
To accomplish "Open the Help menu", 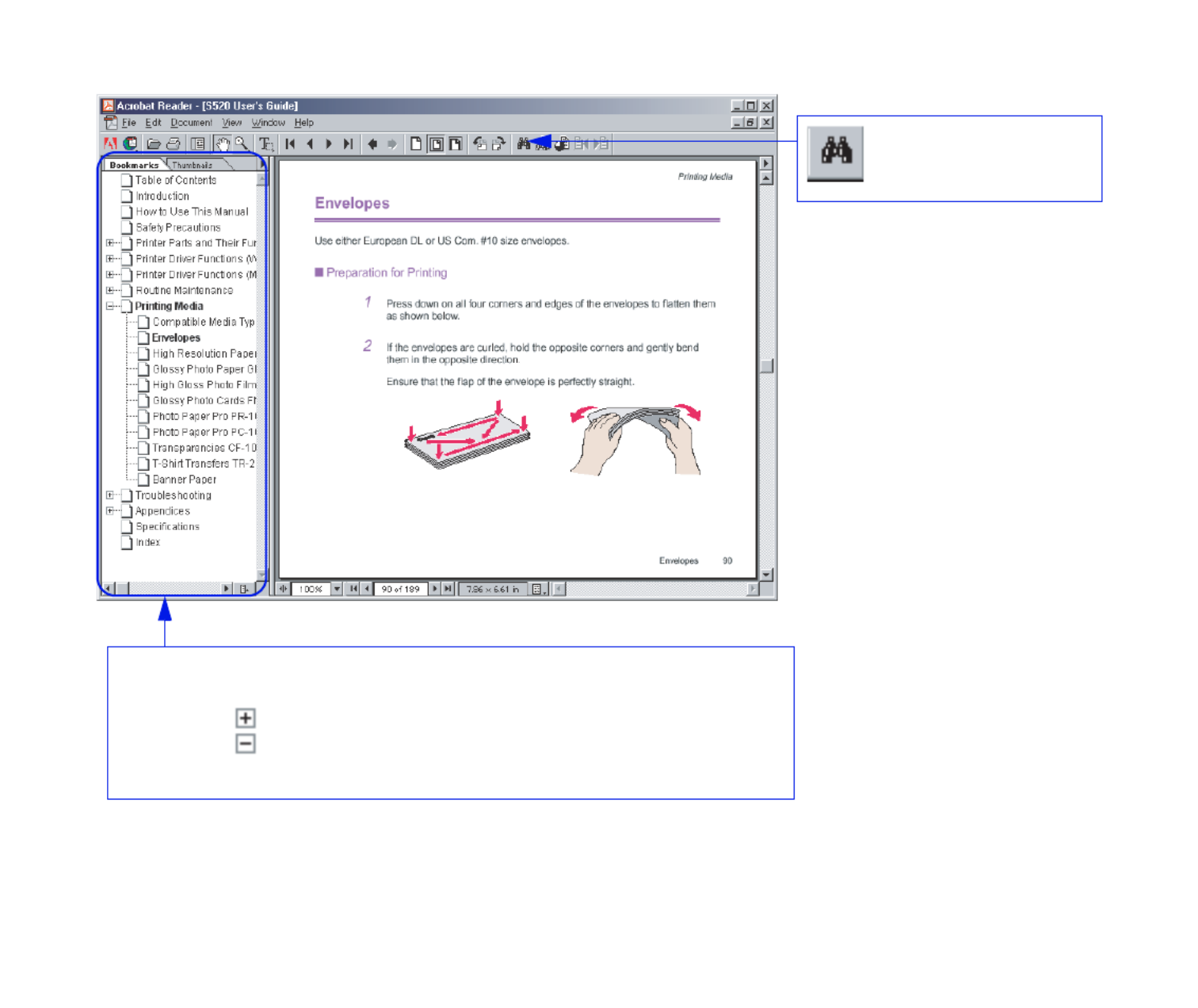I will (303, 123).
